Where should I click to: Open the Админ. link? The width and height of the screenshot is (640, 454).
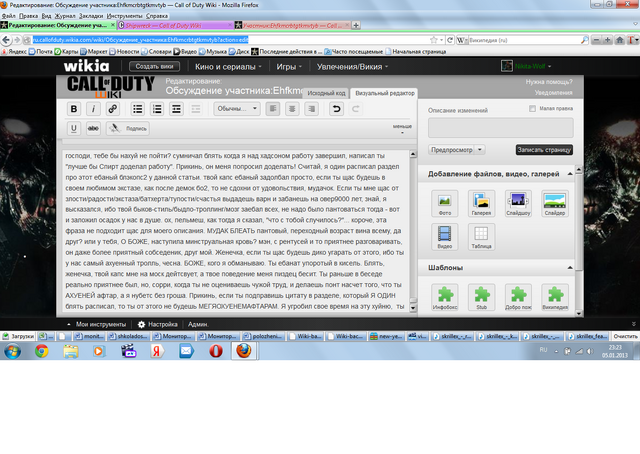click(198, 325)
